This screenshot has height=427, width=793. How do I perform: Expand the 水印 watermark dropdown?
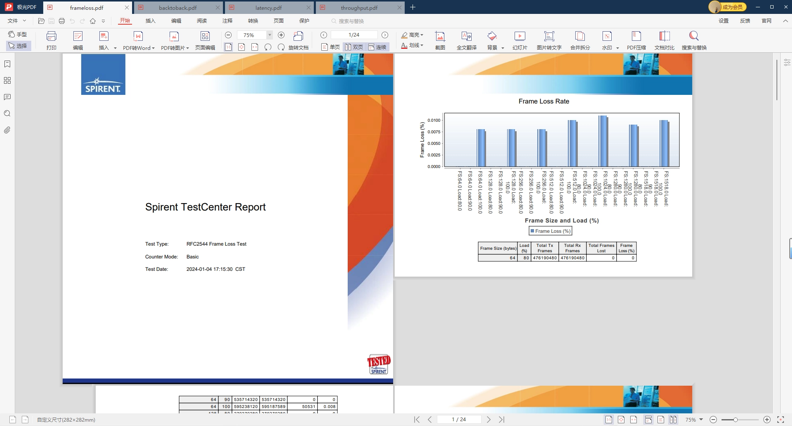pos(618,48)
